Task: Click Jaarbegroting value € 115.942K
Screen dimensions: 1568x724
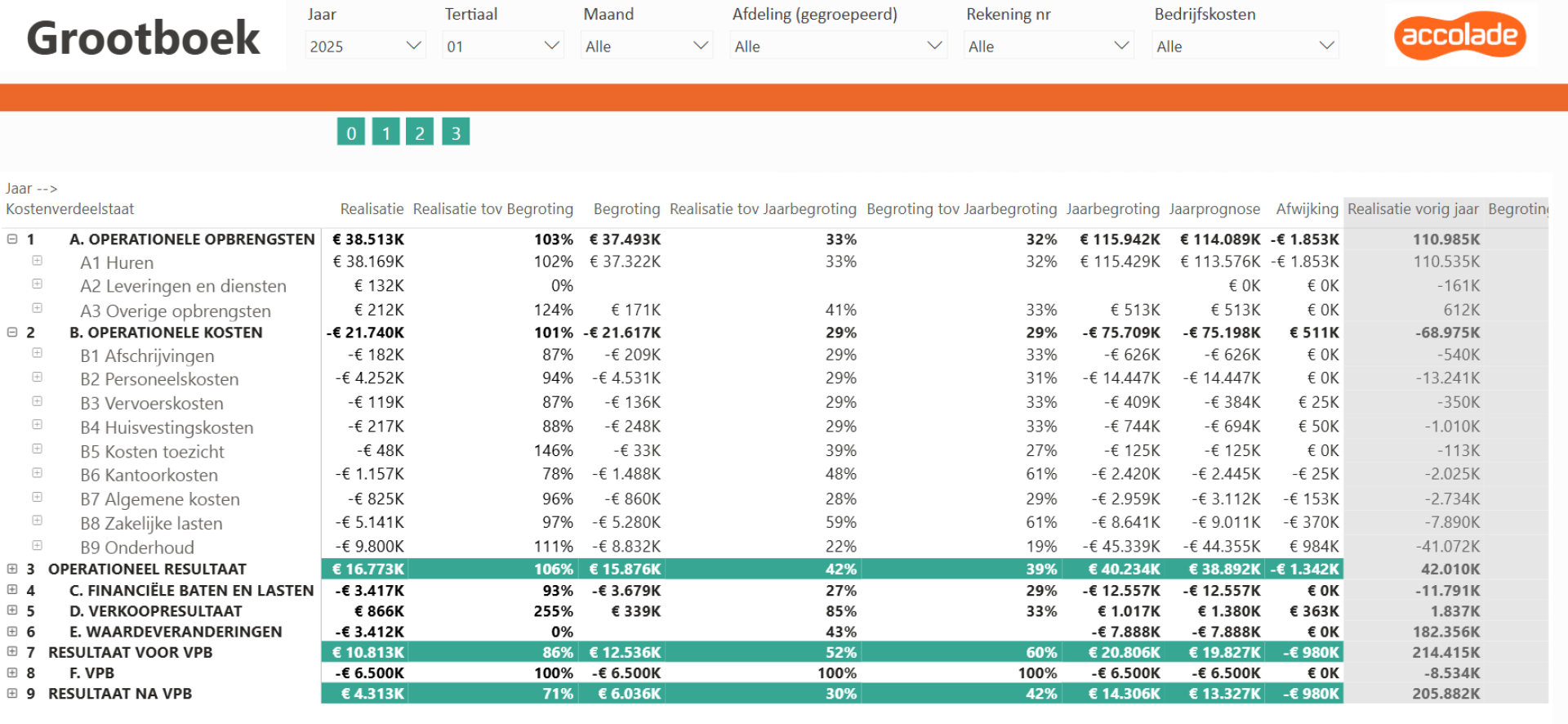Action: point(1120,239)
